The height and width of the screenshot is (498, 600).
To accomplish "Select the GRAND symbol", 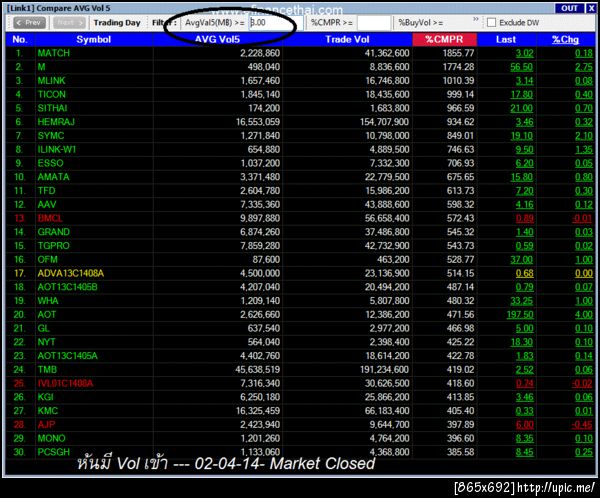I will coord(54,232).
